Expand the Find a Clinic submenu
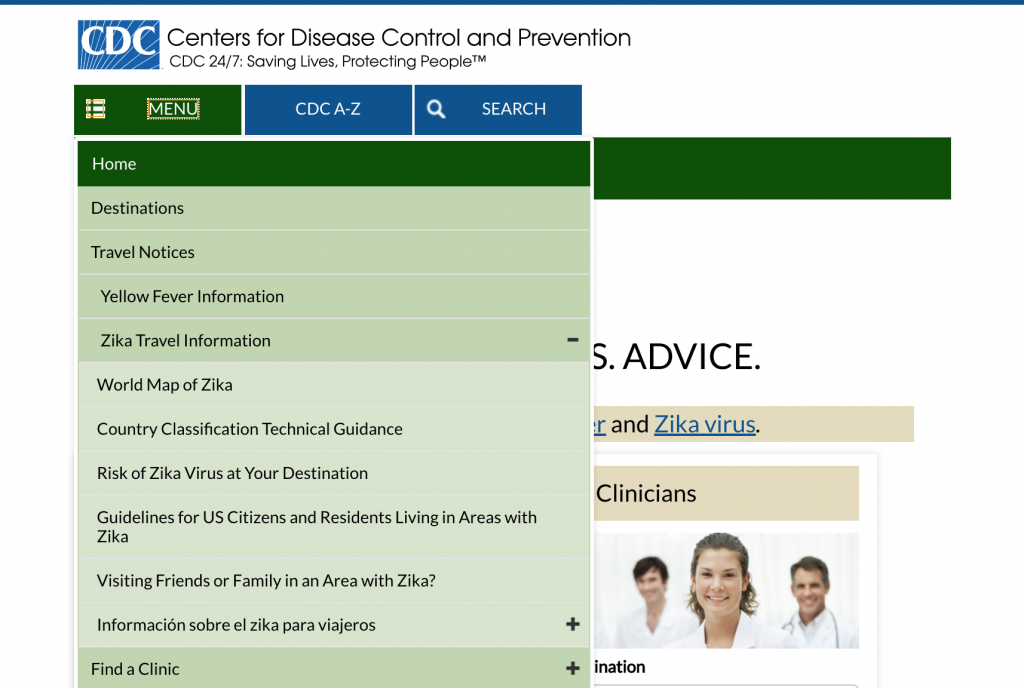1024x688 pixels. point(572,668)
